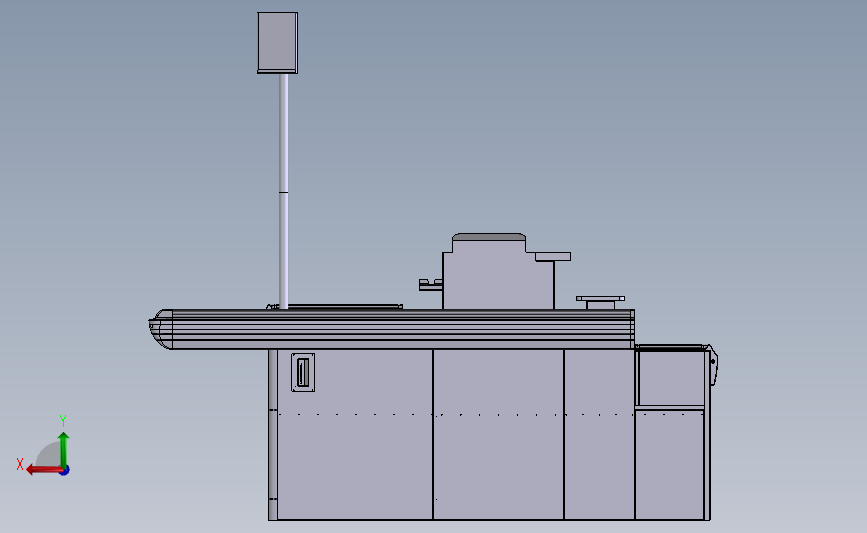The height and width of the screenshot is (533, 867).
Task: Select the rectangular display panel atop the pole
Action: pos(278,43)
